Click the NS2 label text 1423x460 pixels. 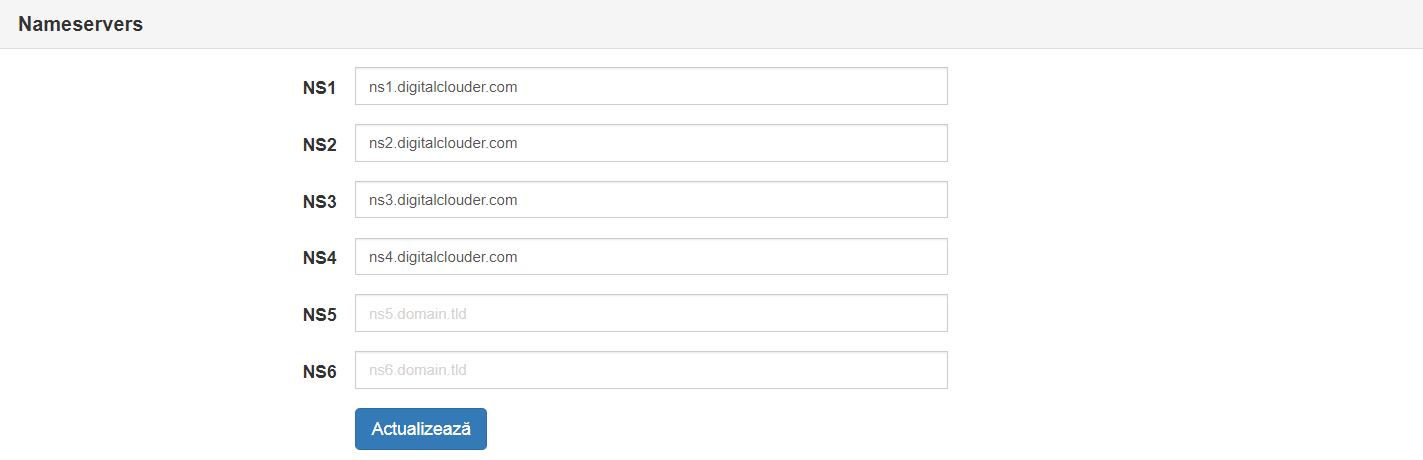pyautogui.click(x=320, y=145)
